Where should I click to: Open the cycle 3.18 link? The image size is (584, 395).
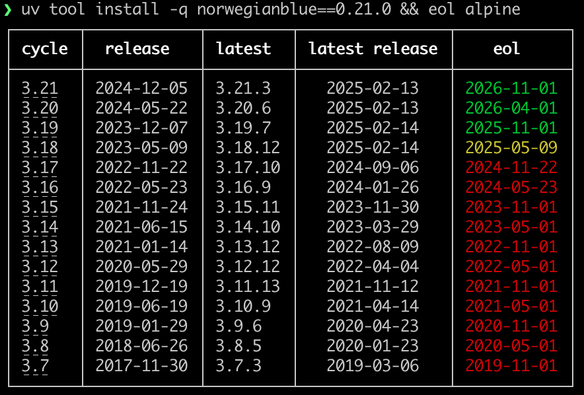[x=40, y=148]
